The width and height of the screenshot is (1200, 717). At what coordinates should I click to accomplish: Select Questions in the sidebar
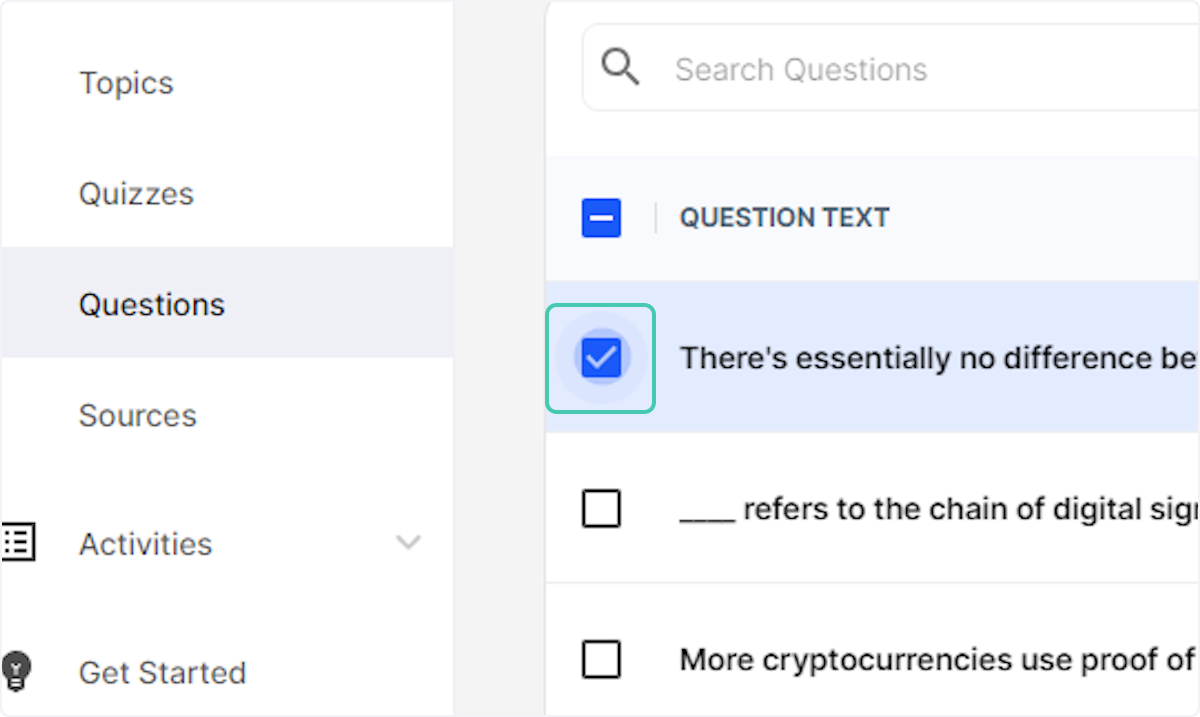coord(152,304)
